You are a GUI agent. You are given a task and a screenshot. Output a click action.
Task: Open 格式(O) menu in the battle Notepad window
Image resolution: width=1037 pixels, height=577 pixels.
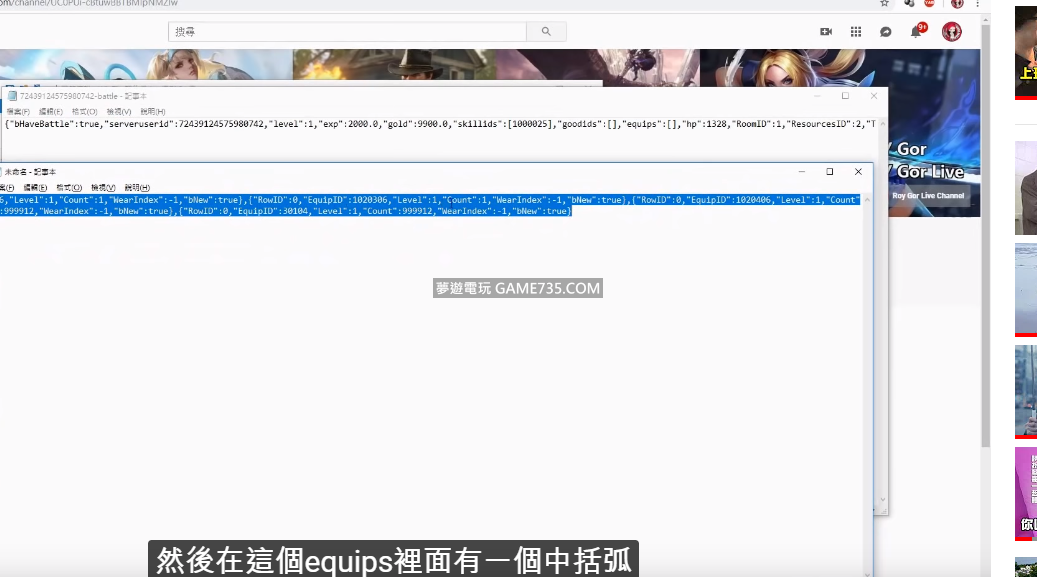(x=85, y=112)
